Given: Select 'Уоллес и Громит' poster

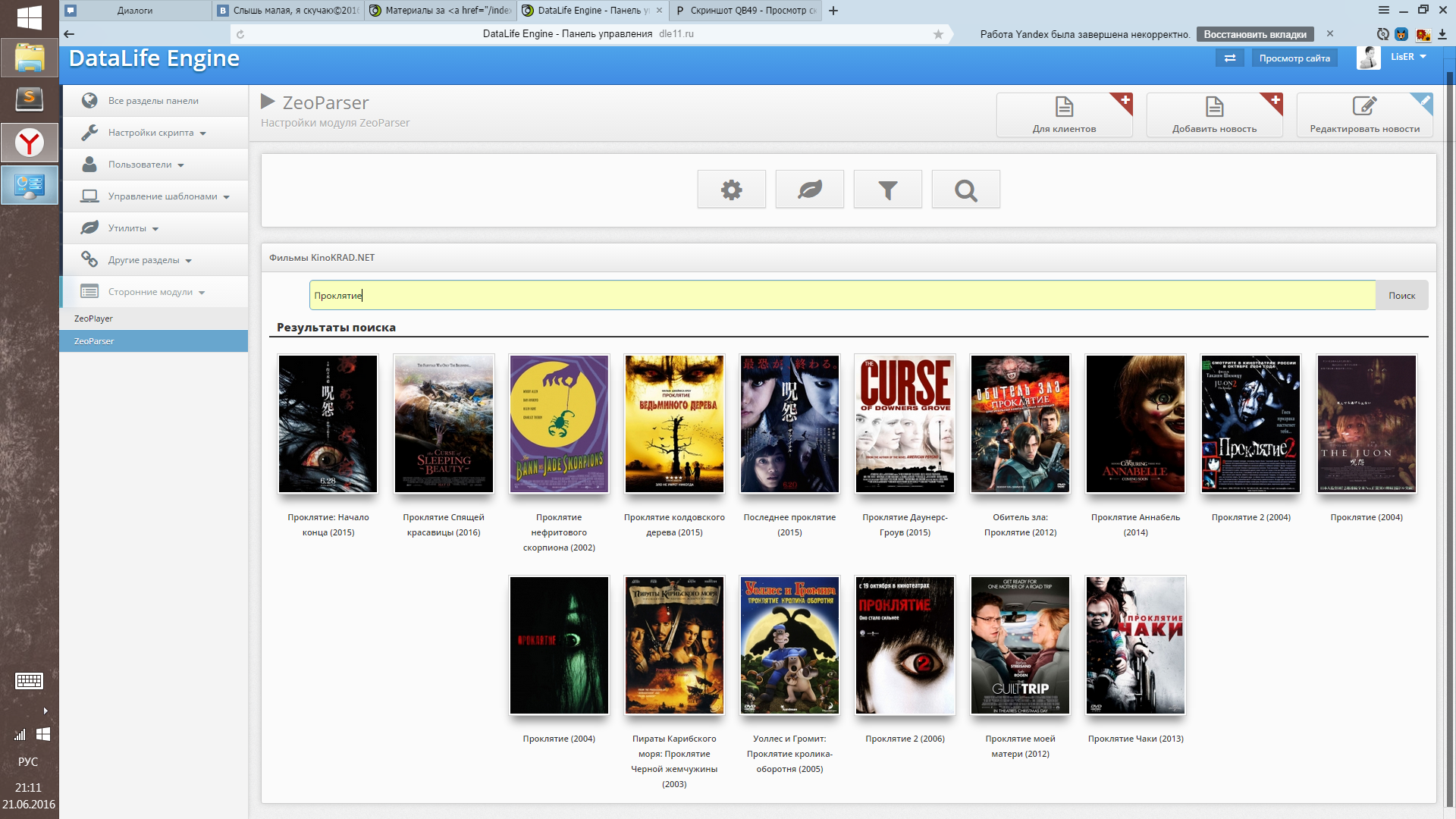Looking at the screenshot, I should (789, 645).
